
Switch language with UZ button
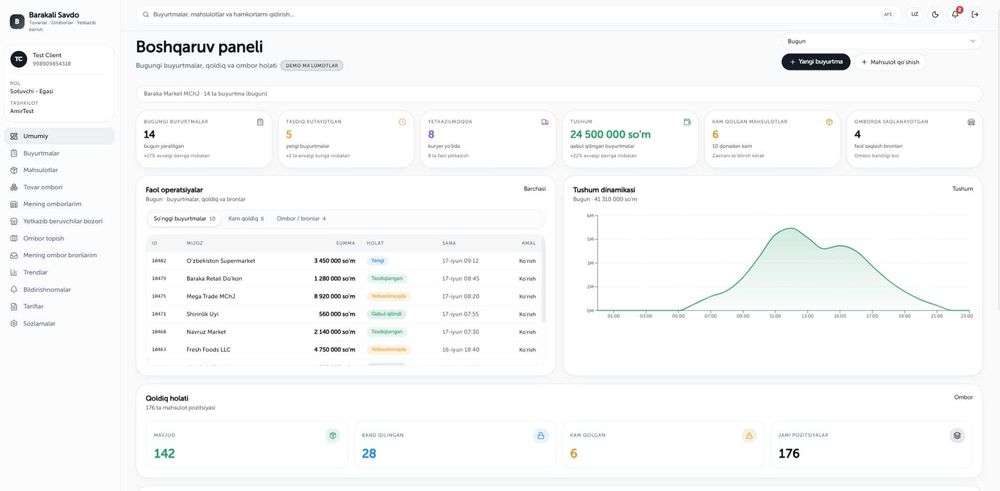[x=915, y=14]
